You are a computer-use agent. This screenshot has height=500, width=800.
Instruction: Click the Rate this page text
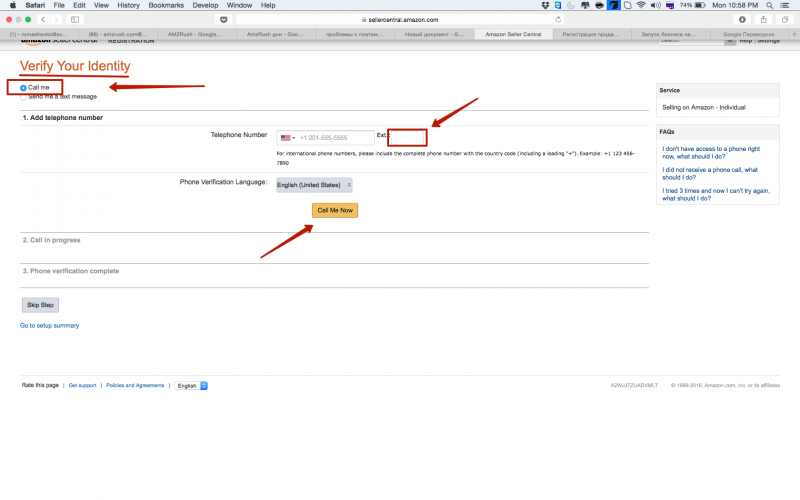[x=40, y=386]
